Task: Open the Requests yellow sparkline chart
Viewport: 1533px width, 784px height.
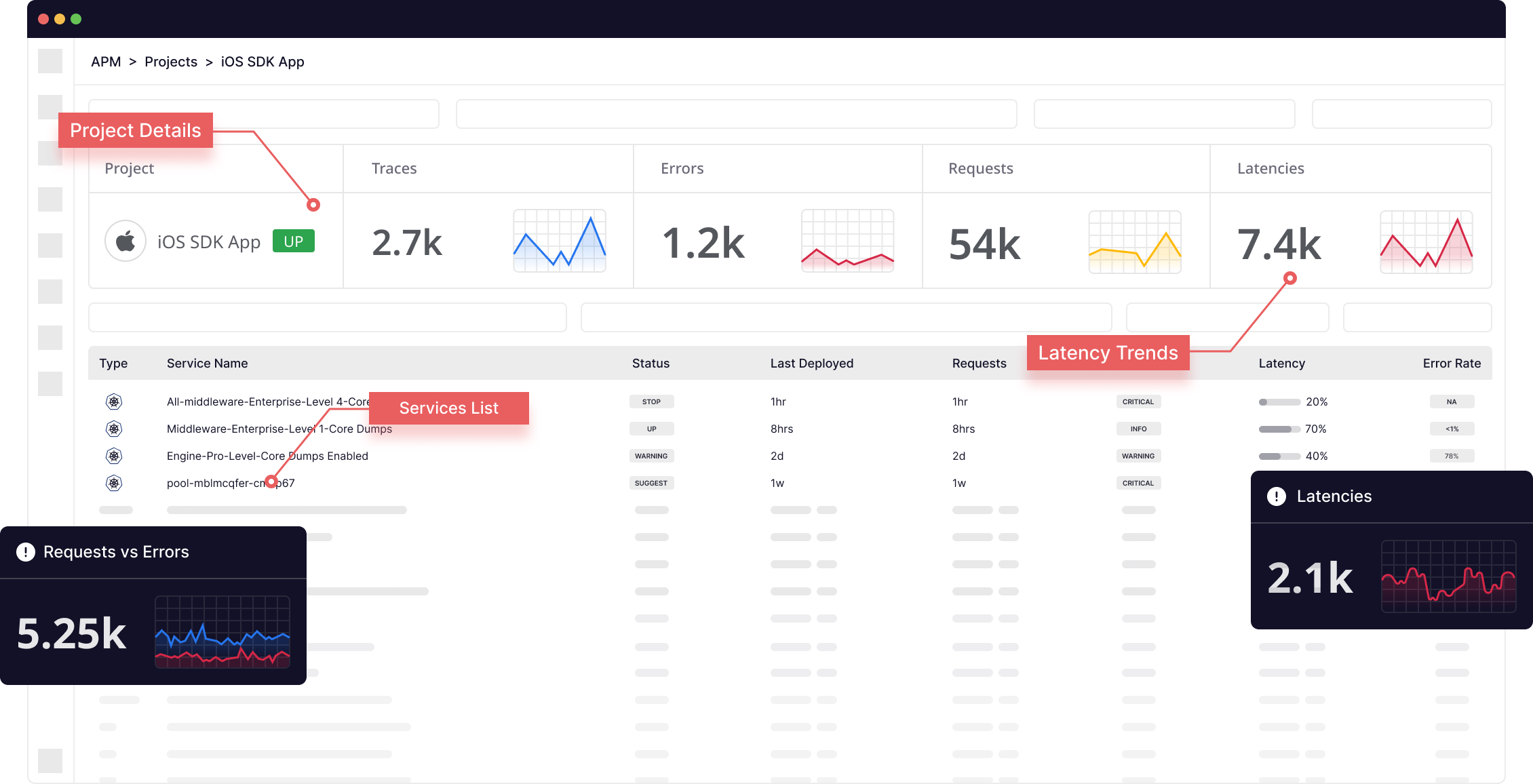Action: pyautogui.click(x=1134, y=242)
